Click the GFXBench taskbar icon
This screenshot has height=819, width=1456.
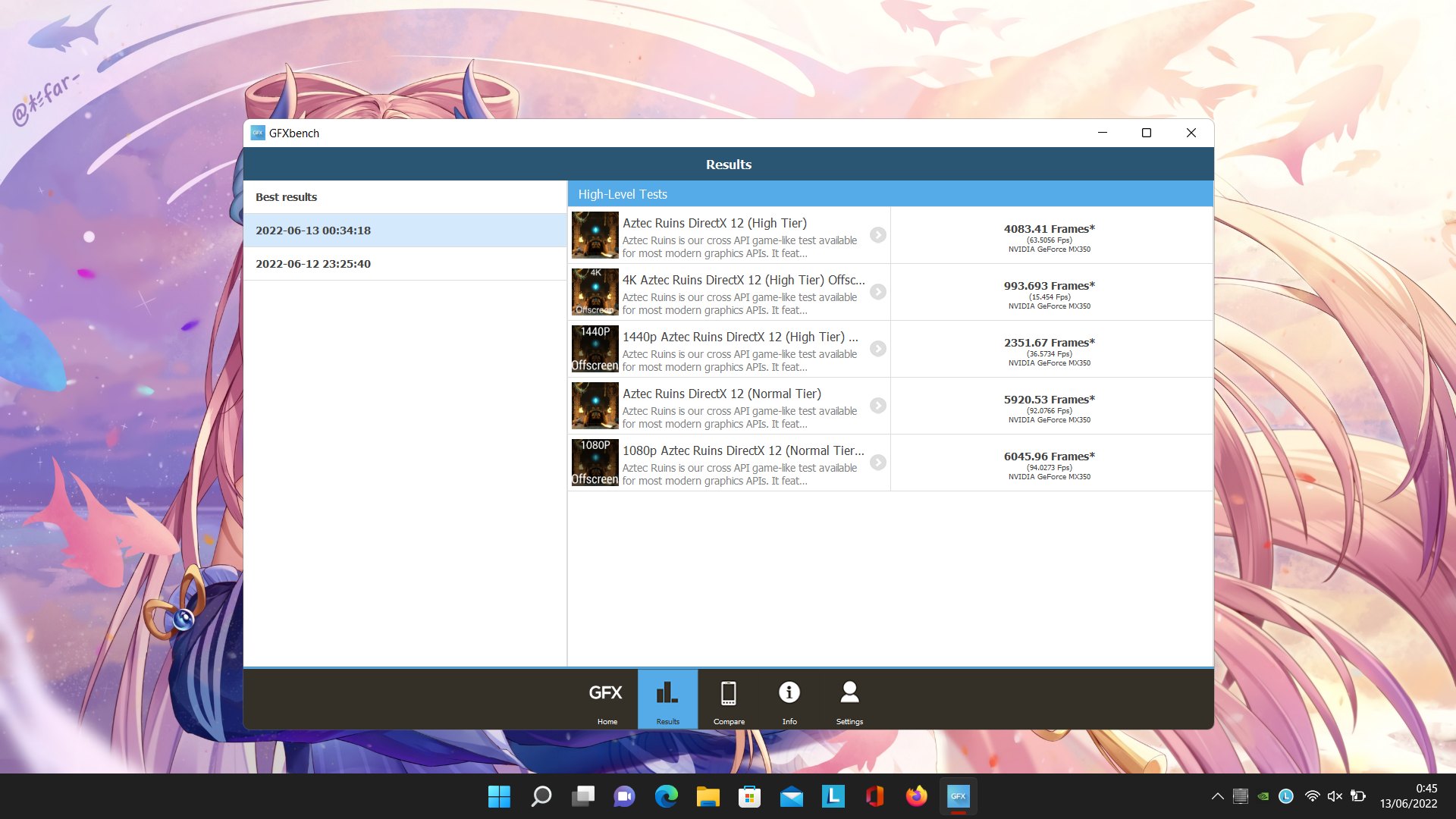tap(959, 796)
